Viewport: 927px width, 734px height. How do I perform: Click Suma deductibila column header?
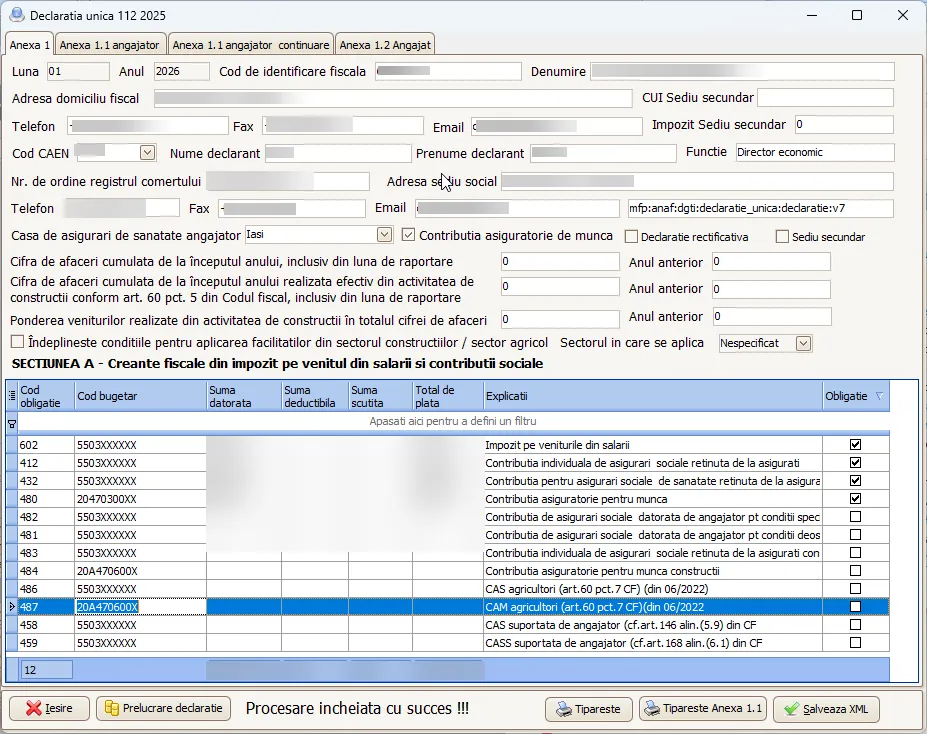315,396
